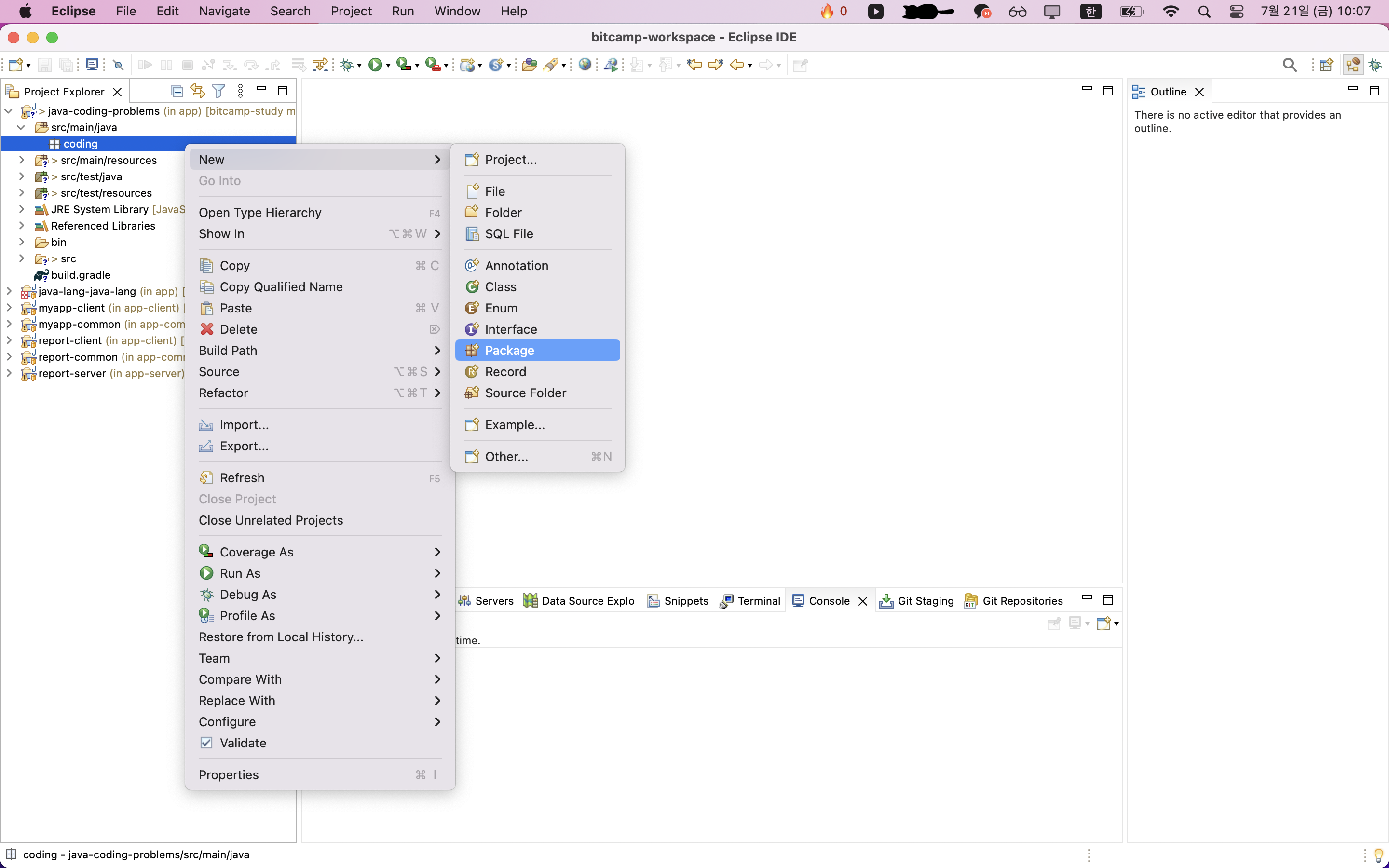Open Project Explorer filter icon
The image size is (1389, 868).
[x=218, y=91]
